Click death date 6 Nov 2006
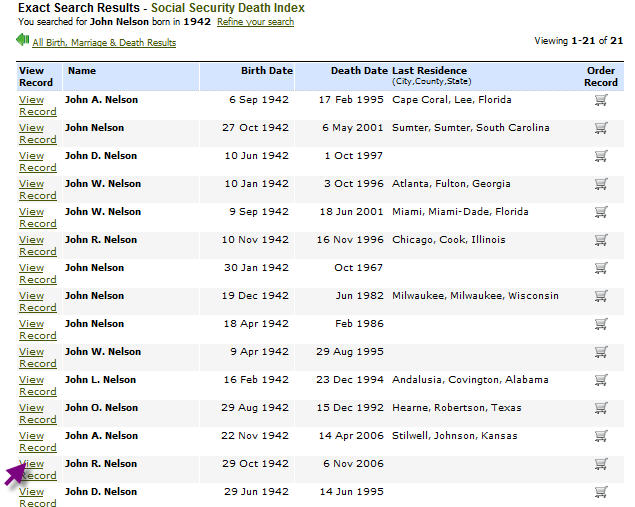Image resolution: width=635 pixels, height=507 pixels. click(353, 463)
